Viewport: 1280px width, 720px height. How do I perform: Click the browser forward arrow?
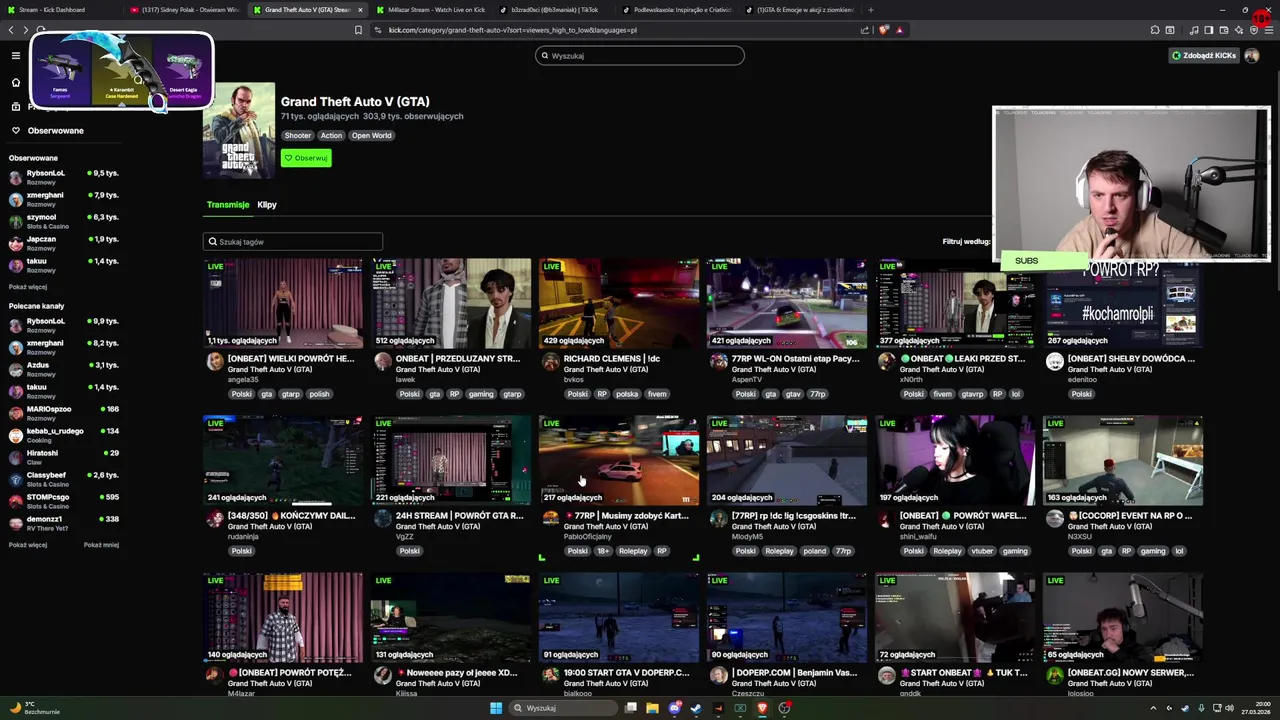click(x=25, y=30)
